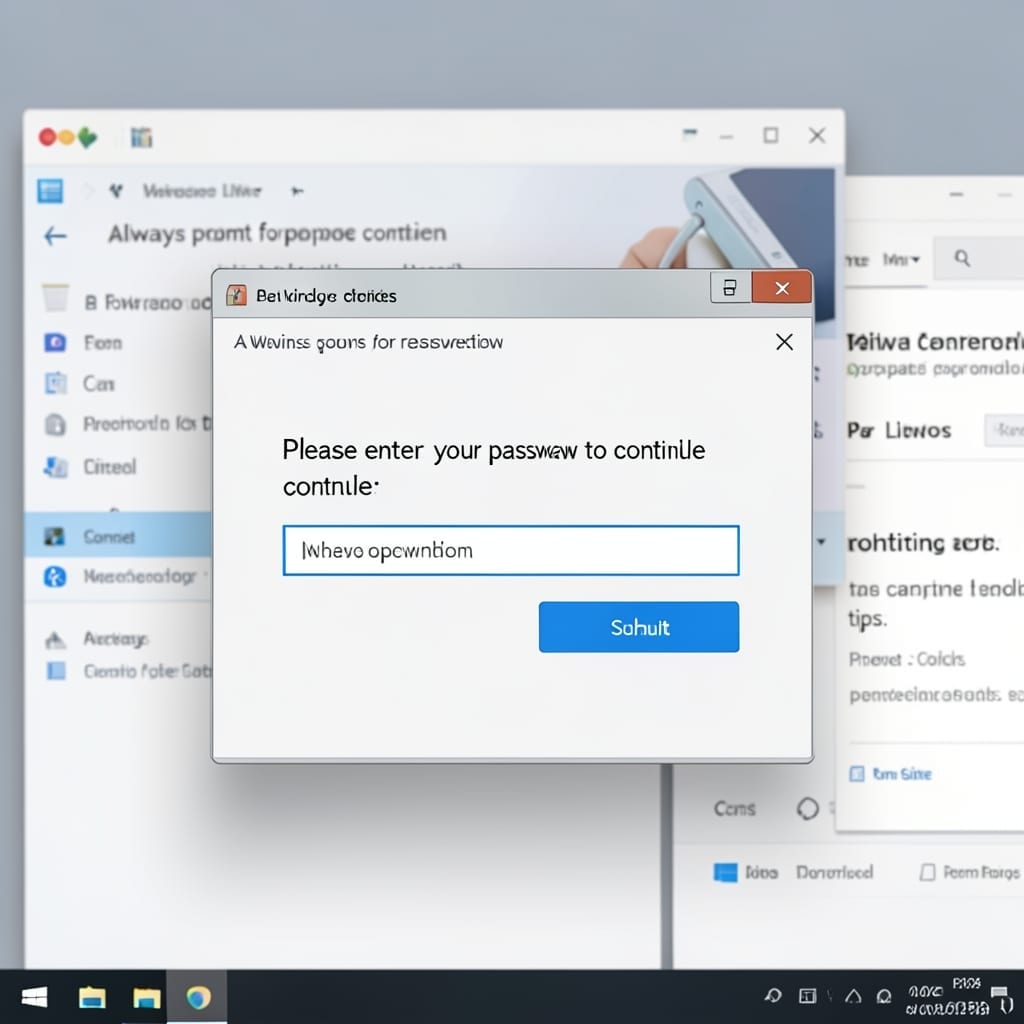Open the Comto foler sidebar item
The image size is (1024, 1024).
[x=147, y=671]
